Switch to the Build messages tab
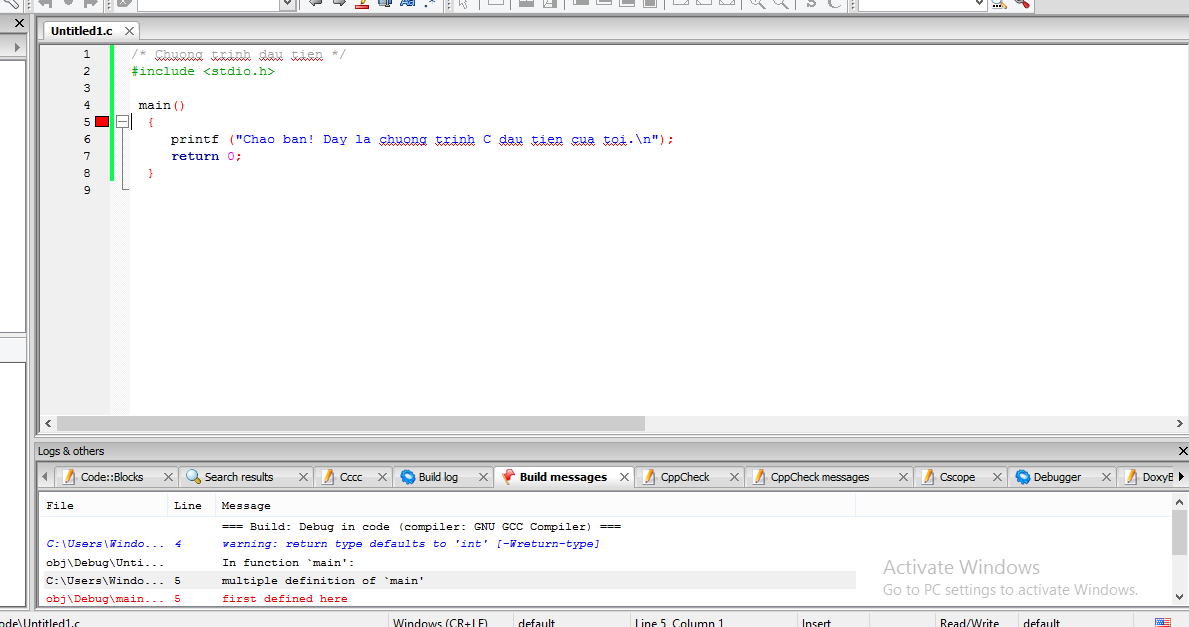This screenshot has height=627, width=1189. pyautogui.click(x=563, y=476)
